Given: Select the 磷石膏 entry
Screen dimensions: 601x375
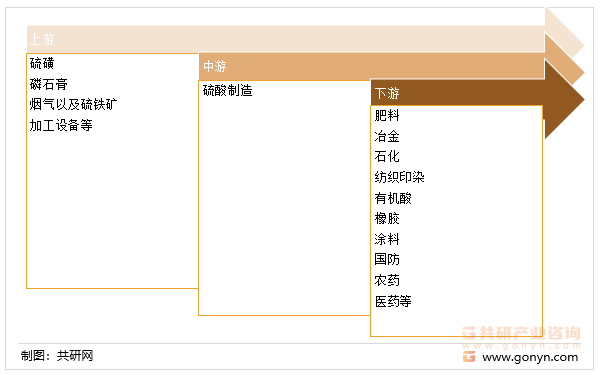Looking at the screenshot, I should (49, 84).
